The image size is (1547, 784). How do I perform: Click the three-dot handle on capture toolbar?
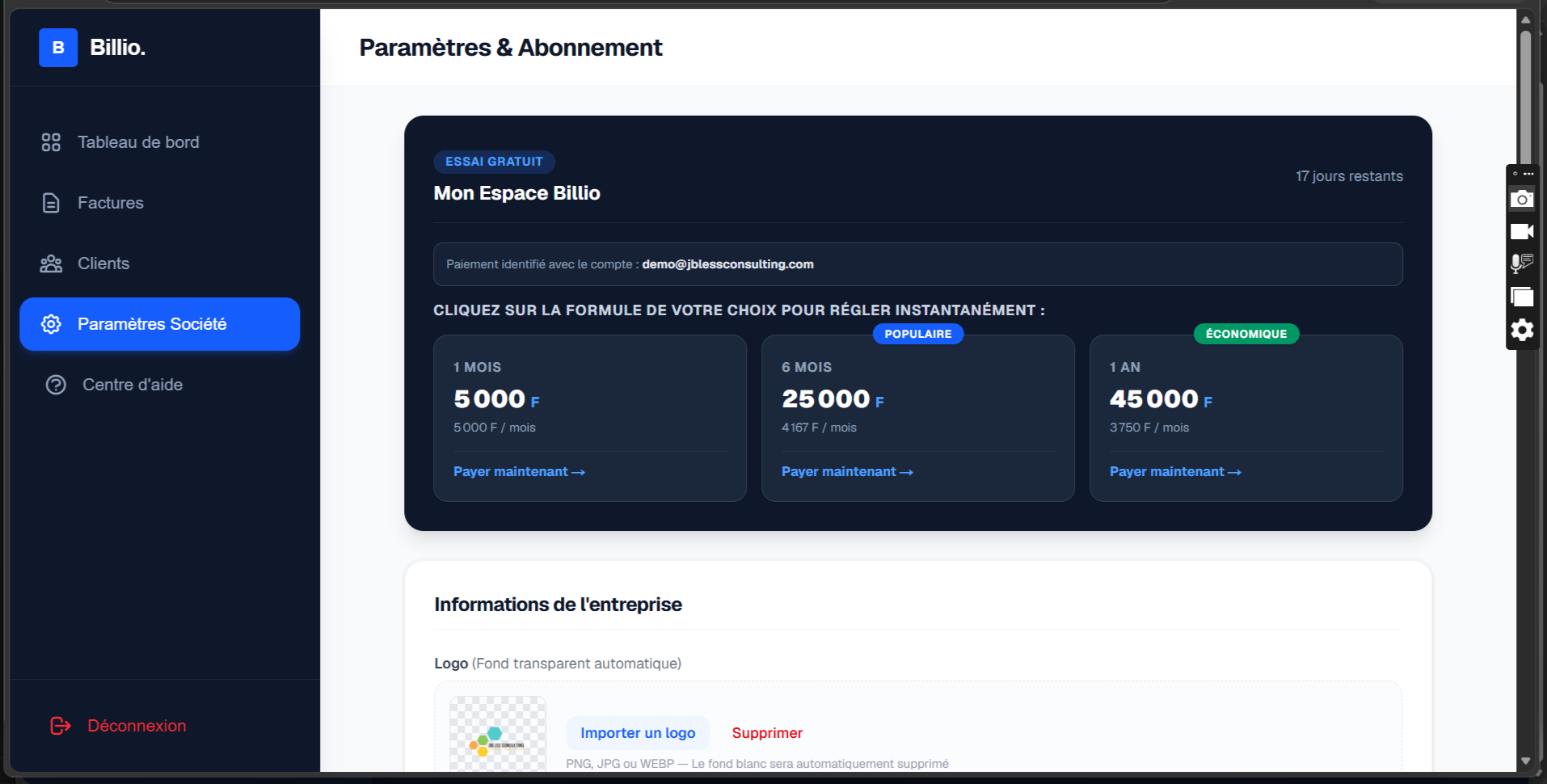[x=1528, y=174]
